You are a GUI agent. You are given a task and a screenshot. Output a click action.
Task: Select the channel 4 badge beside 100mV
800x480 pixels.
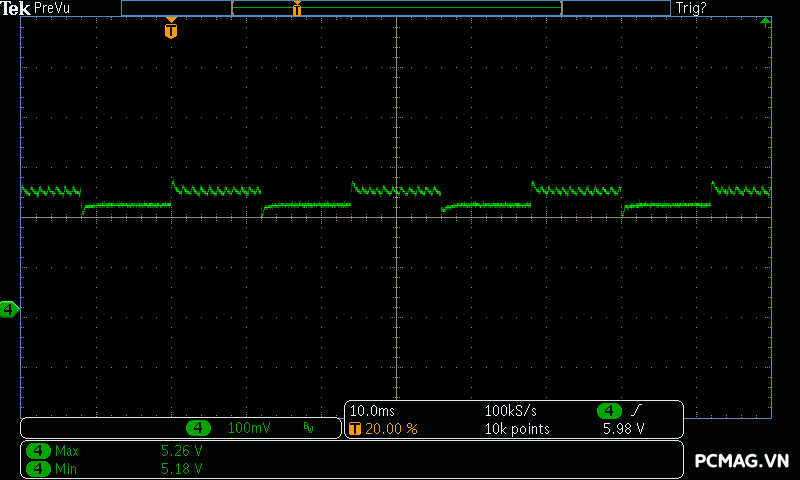[x=199, y=428]
